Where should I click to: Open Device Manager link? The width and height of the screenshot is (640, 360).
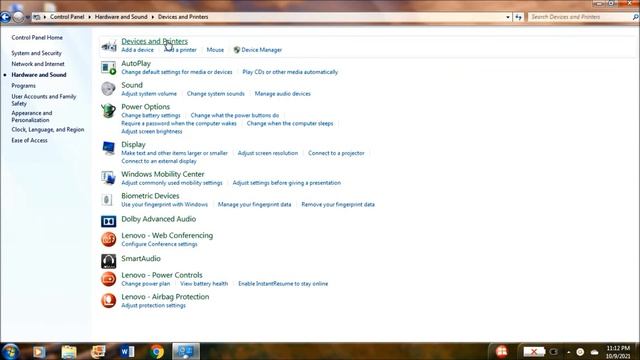(262, 50)
